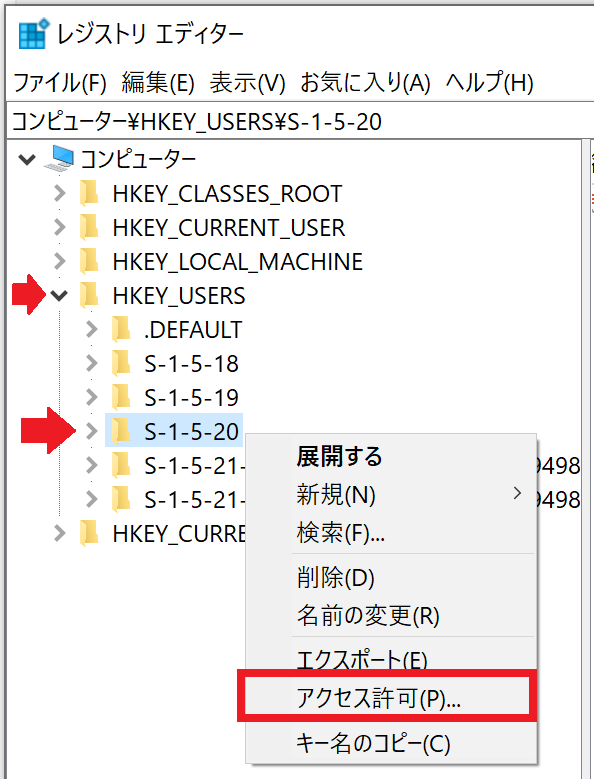Expand the S-1-5-20 subkey

tap(91, 431)
